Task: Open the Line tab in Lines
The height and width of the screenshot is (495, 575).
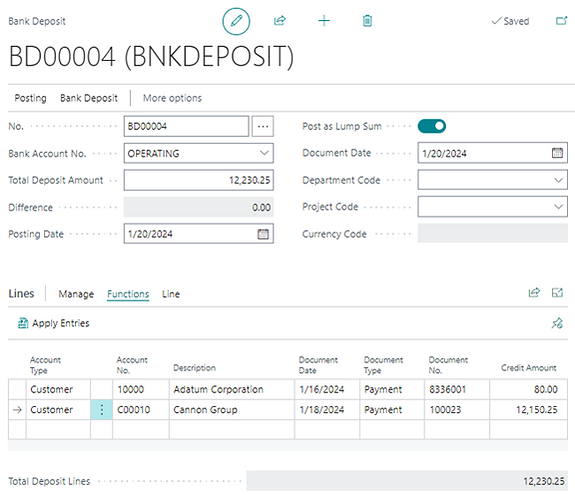Action: pyautogui.click(x=171, y=294)
